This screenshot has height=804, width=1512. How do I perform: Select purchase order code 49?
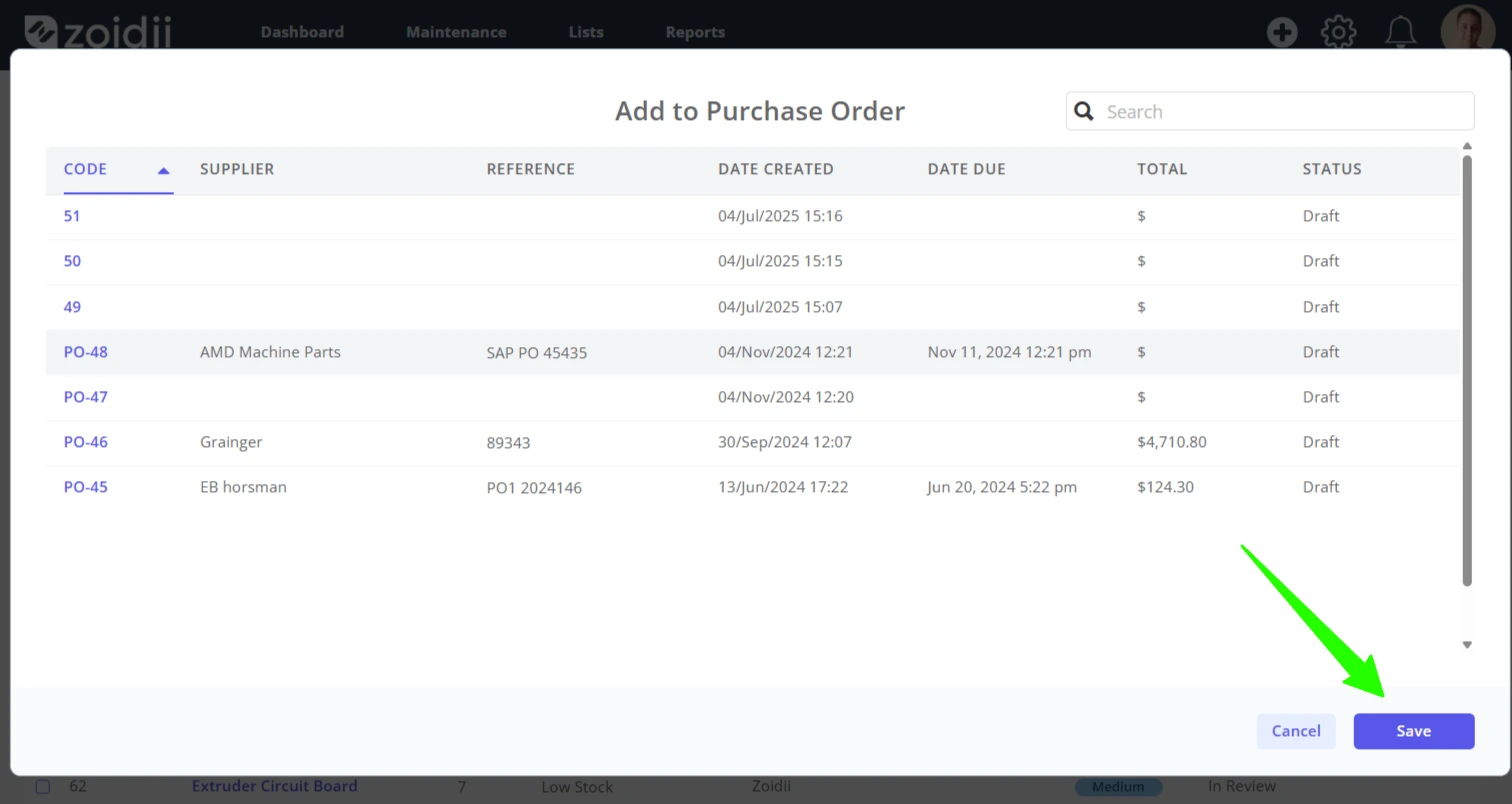(x=72, y=307)
